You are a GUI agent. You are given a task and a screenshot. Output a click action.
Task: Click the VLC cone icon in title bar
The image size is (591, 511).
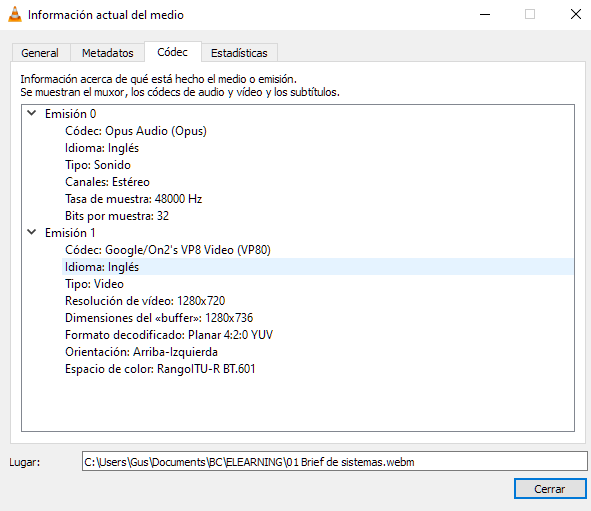point(15,14)
